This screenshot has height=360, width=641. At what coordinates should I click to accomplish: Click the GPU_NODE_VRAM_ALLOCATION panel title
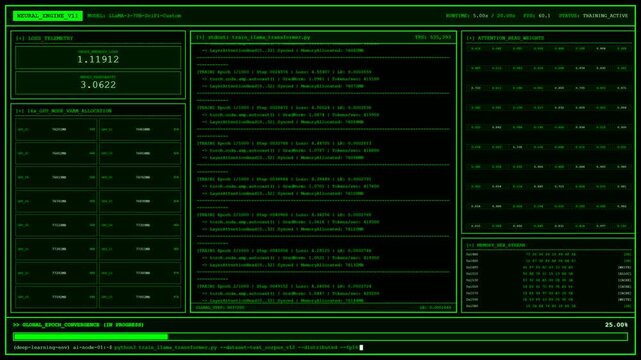tap(69, 111)
